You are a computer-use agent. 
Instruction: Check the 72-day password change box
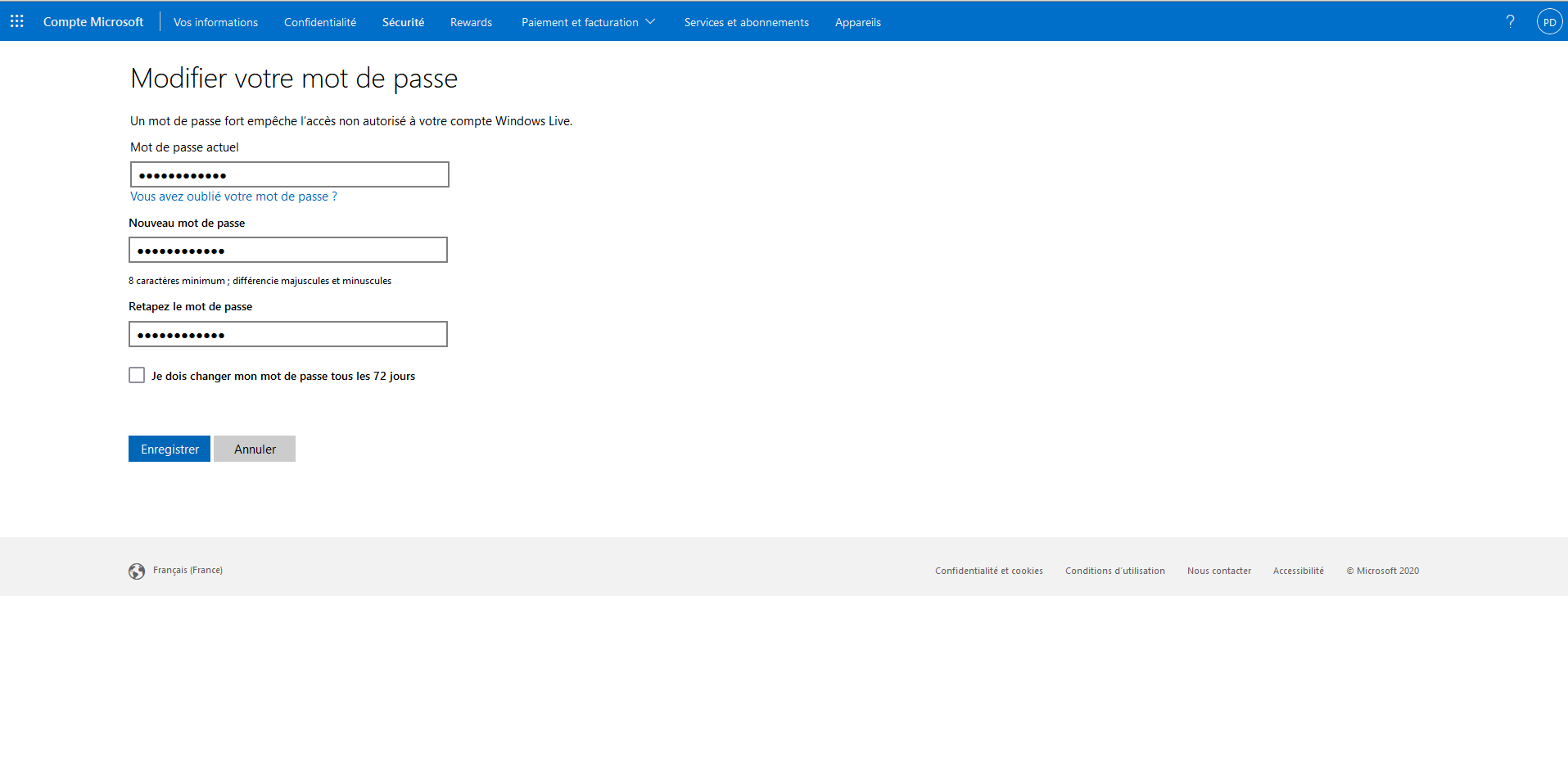click(x=137, y=375)
